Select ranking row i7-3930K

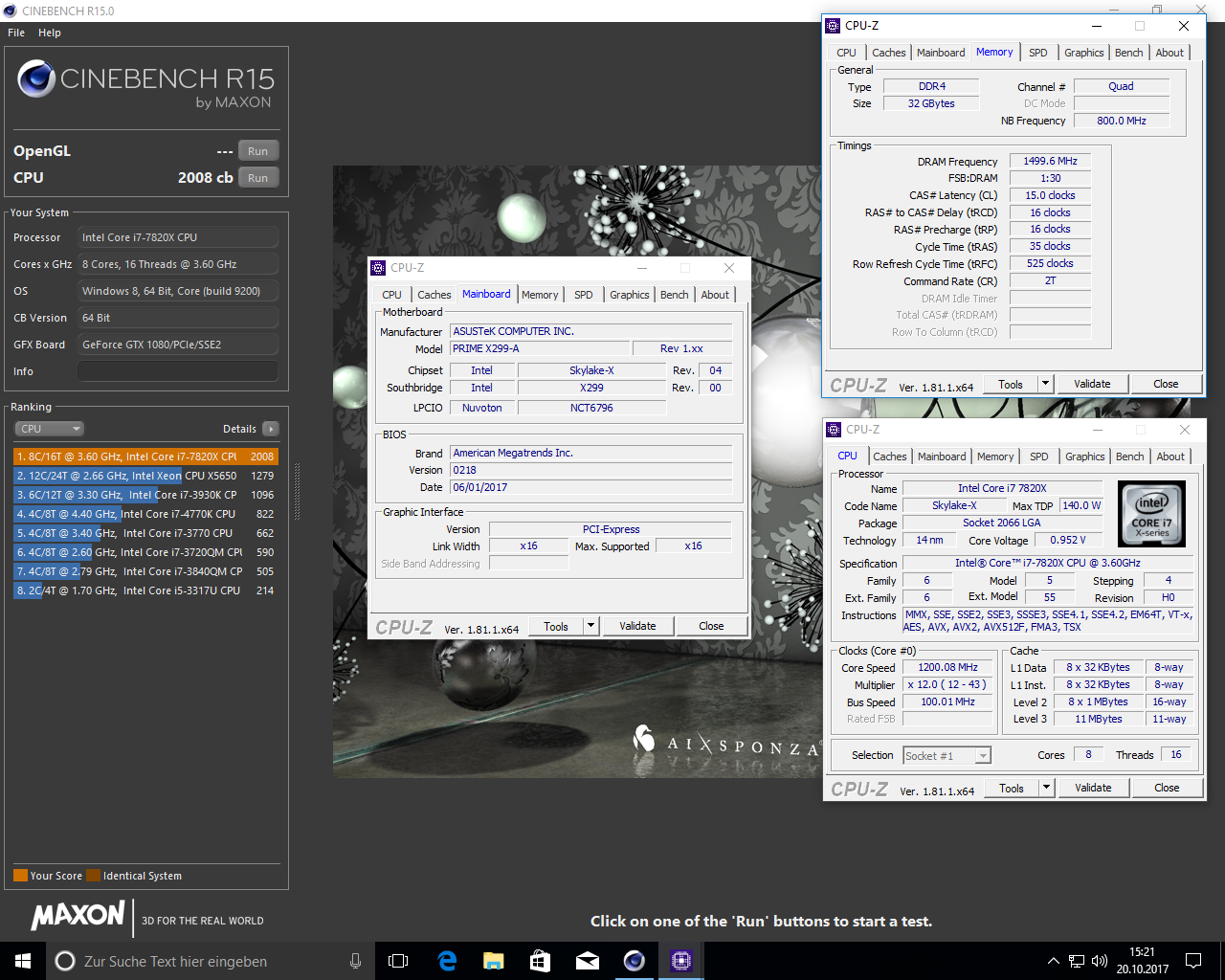(x=145, y=495)
